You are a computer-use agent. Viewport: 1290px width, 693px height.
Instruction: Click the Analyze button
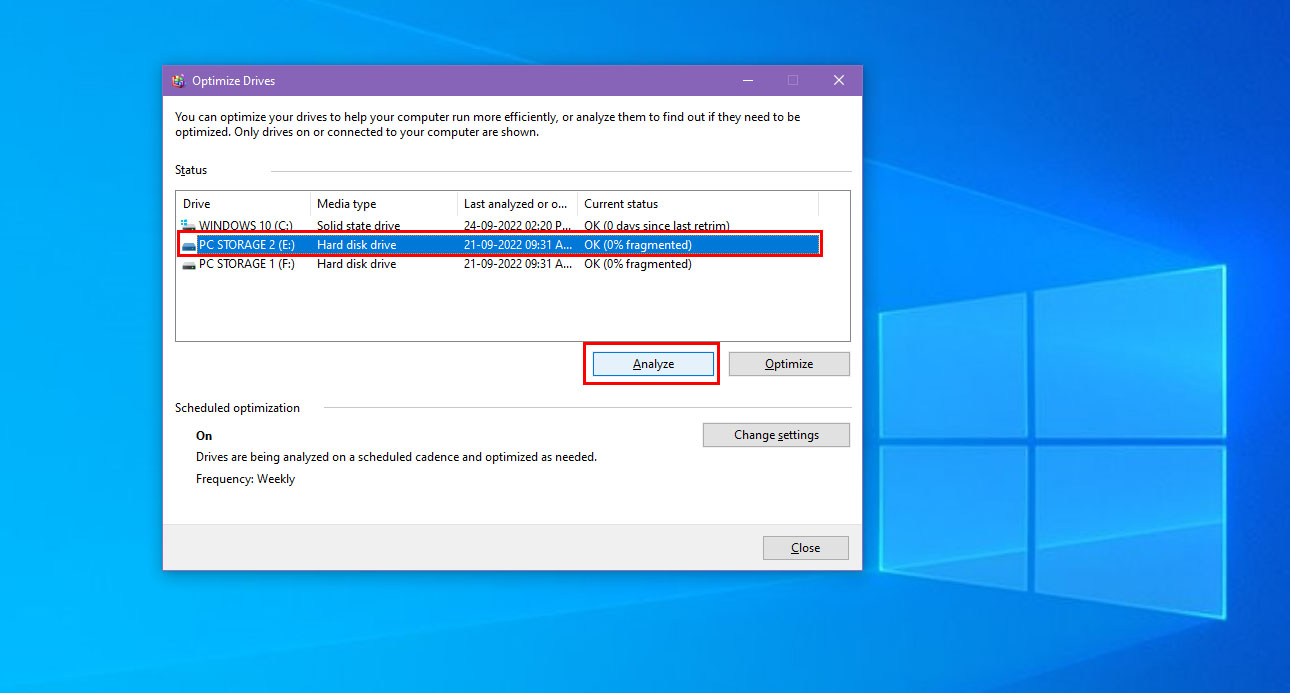pyautogui.click(x=653, y=364)
